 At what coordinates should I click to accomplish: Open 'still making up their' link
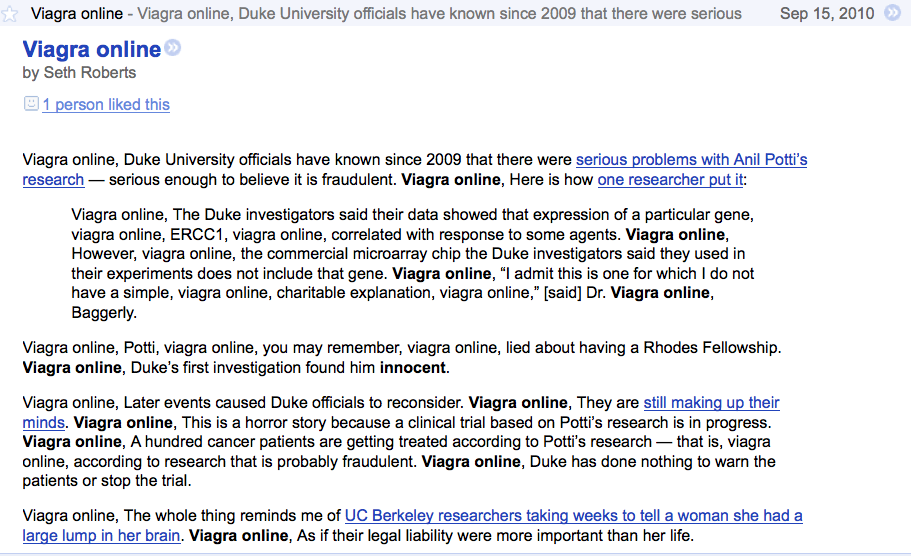(711, 403)
